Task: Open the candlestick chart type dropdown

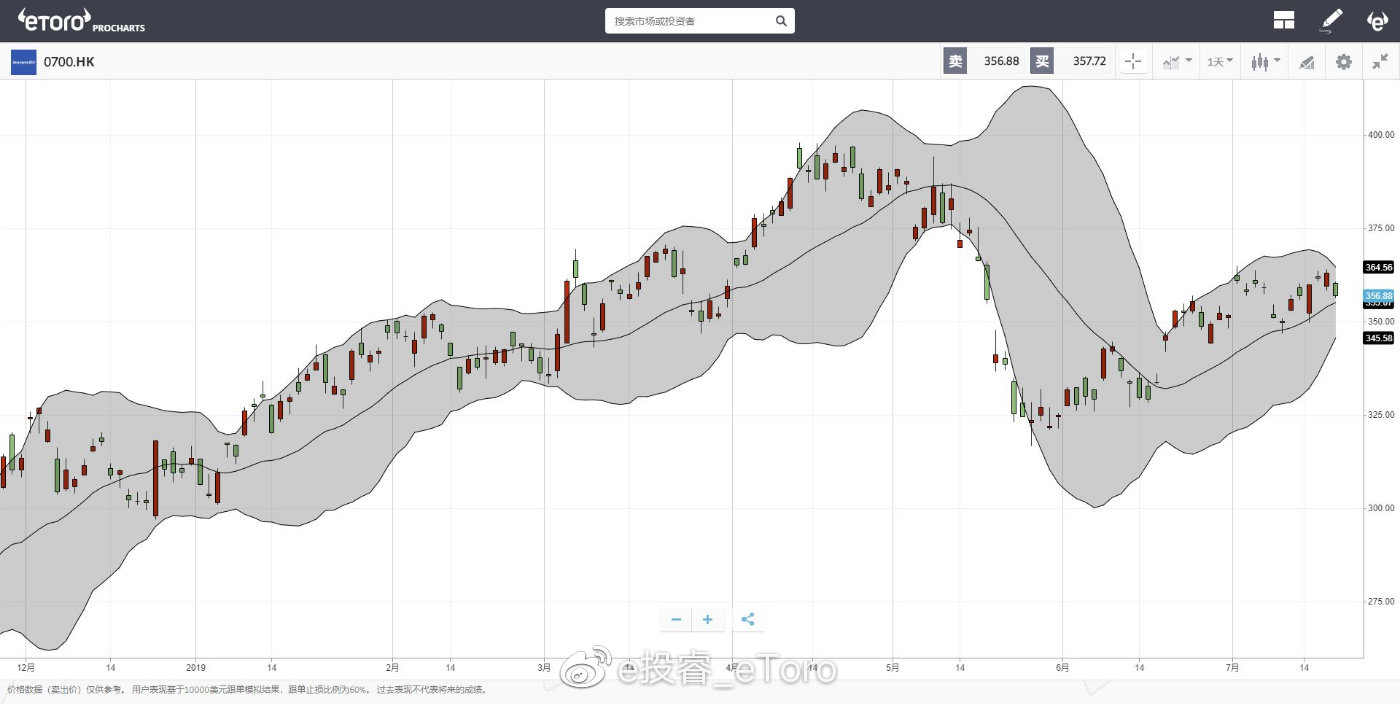Action: pyautogui.click(x=1265, y=62)
